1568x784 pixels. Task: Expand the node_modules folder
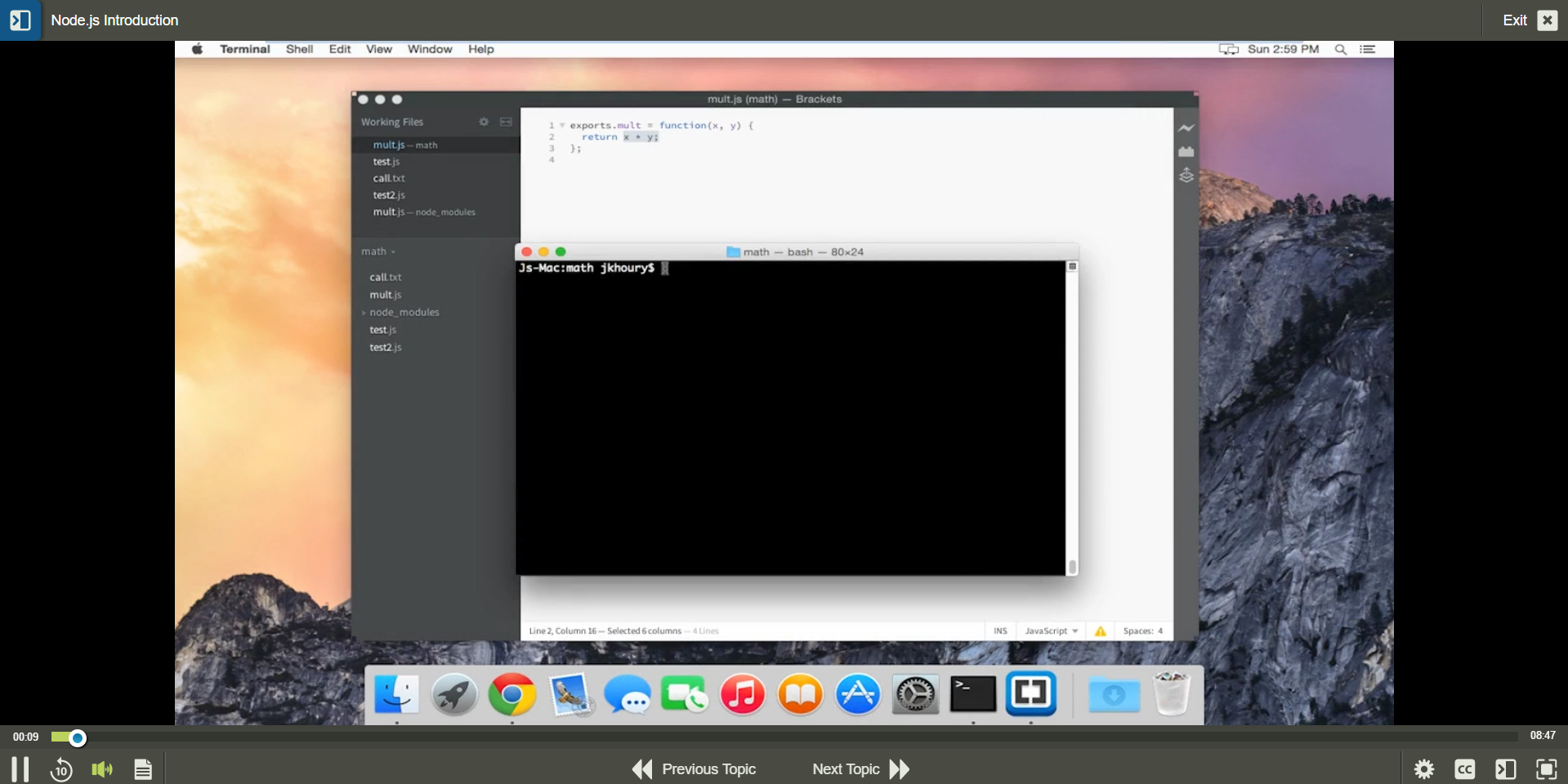pos(363,312)
